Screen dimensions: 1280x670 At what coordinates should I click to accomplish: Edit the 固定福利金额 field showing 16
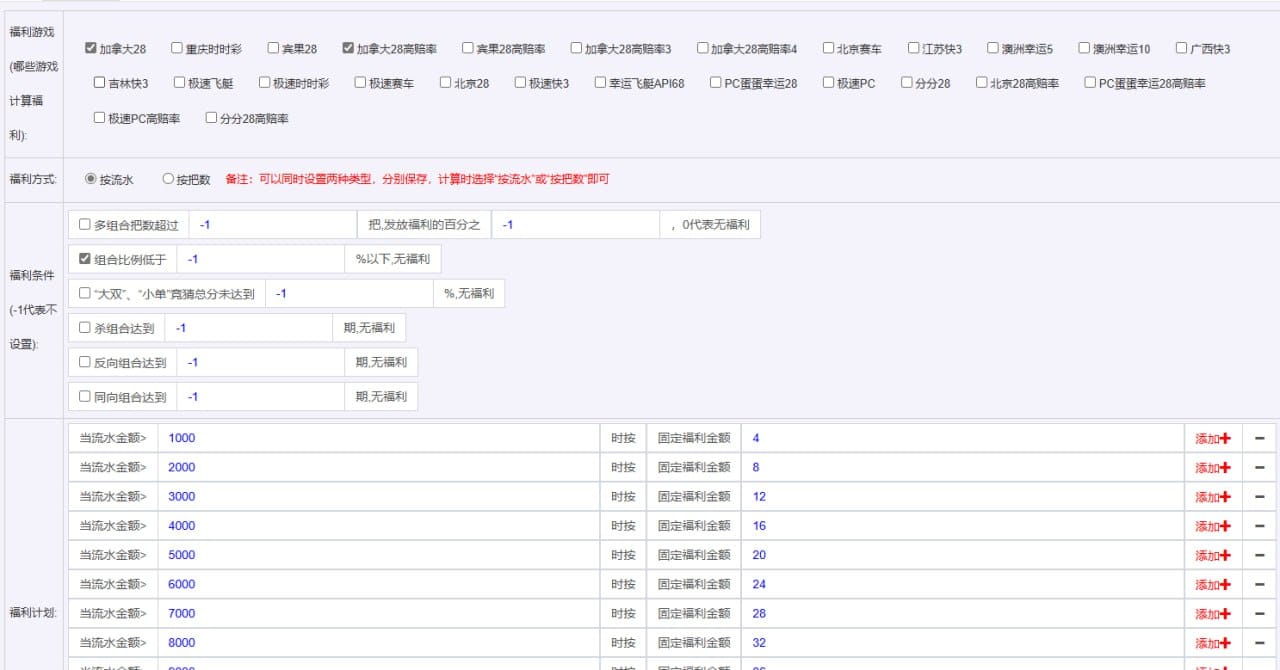click(963, 526)
